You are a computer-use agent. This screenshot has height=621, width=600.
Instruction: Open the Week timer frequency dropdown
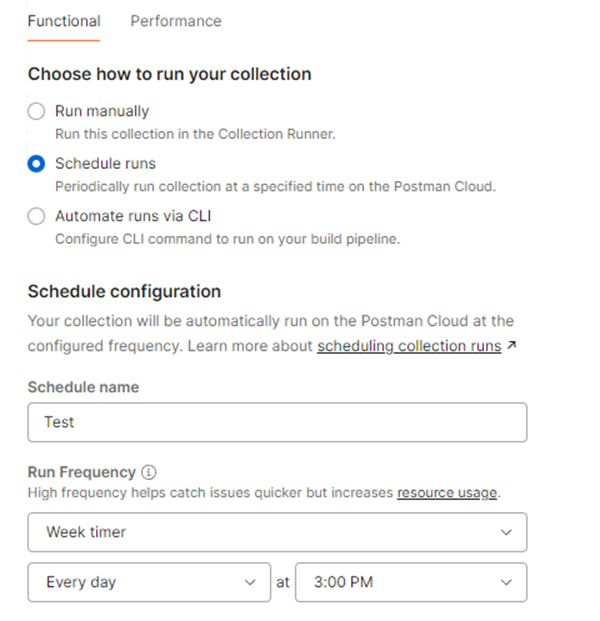tap(277, 532)
